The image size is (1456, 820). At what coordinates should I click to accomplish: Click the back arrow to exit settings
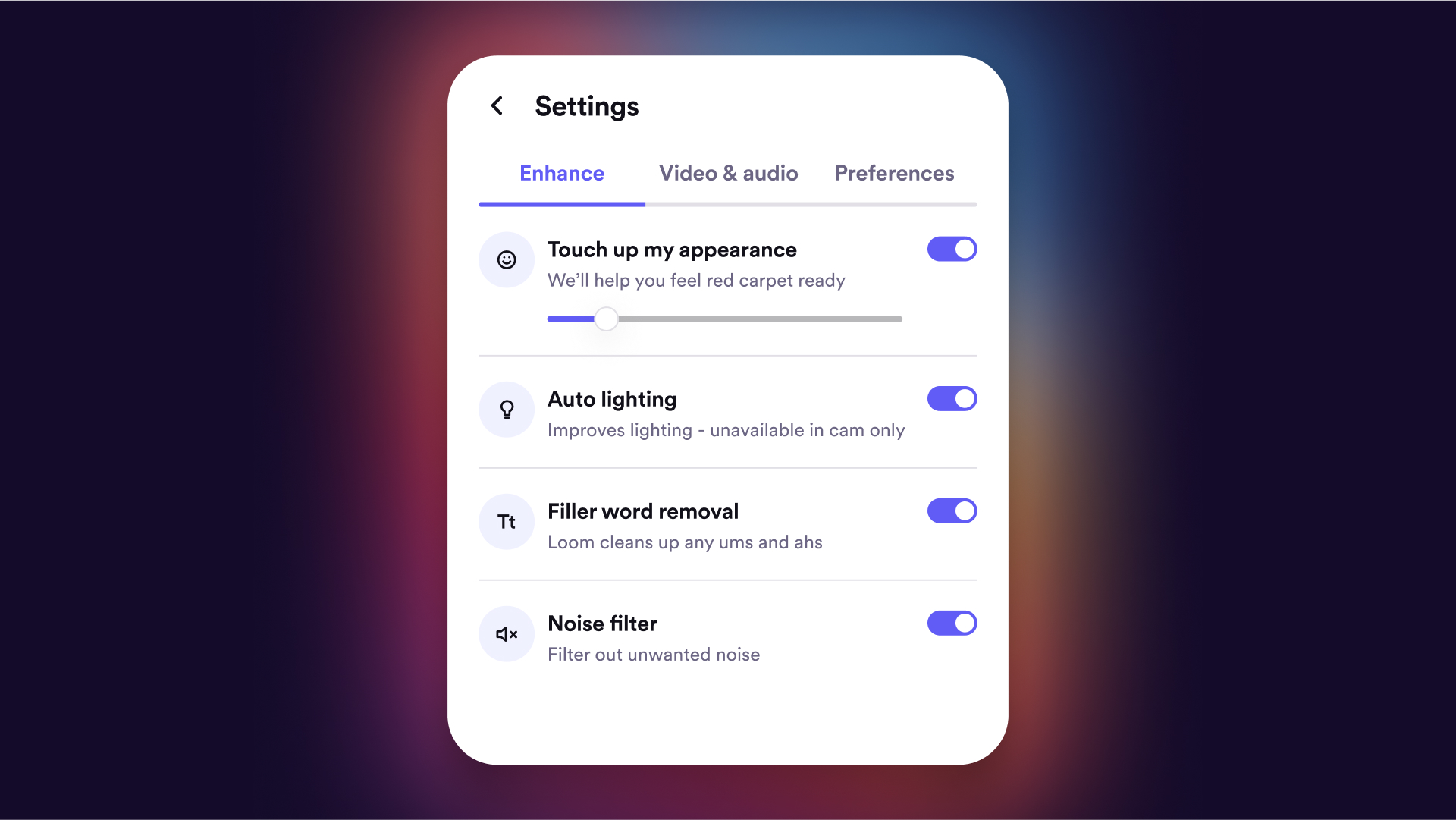click(x=497, y=106)
